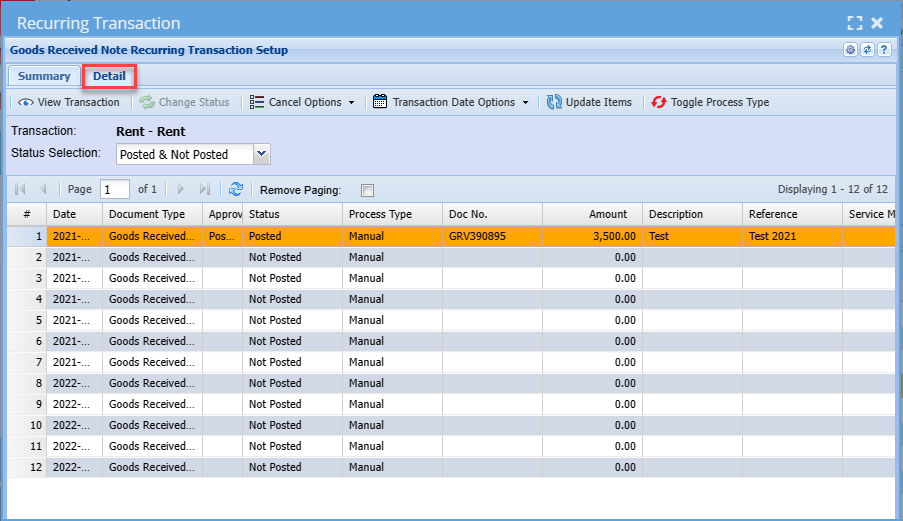Go to the next page arrow
The image size is (903, 521).
coord(181,189)
